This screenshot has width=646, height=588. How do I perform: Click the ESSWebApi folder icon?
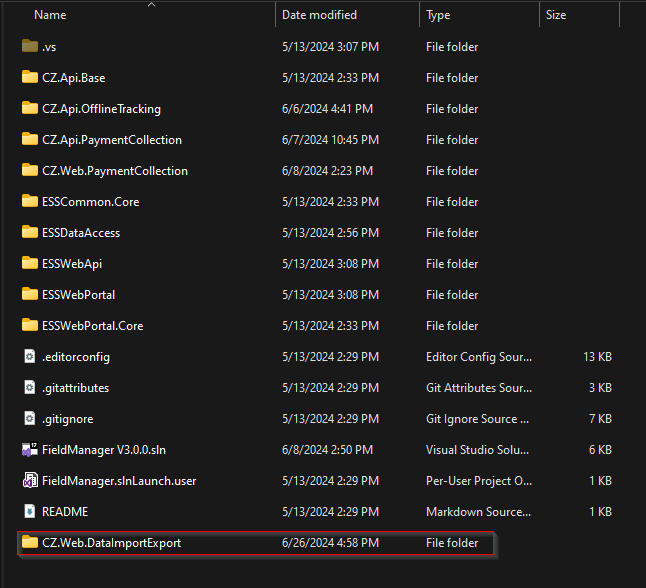pos(30,262)
